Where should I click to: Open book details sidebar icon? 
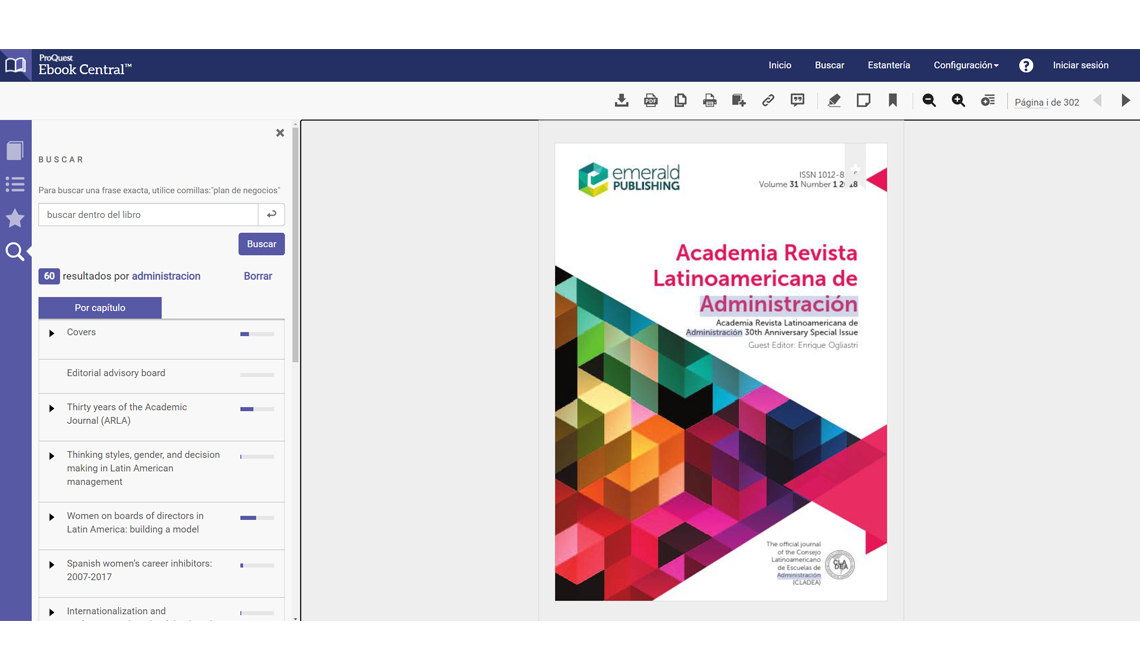(15, 150)
